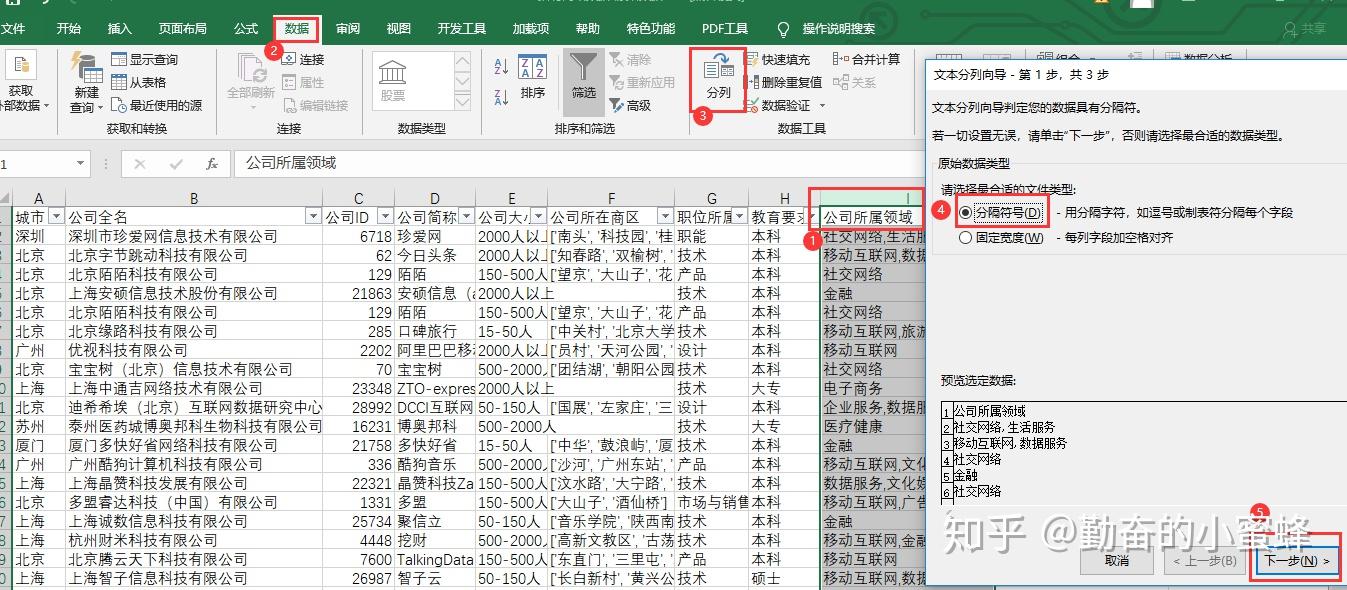1347x590 pixels.
Task: Click cell 北京字节跳动科技有限公司
Action: tap(194, 255)
